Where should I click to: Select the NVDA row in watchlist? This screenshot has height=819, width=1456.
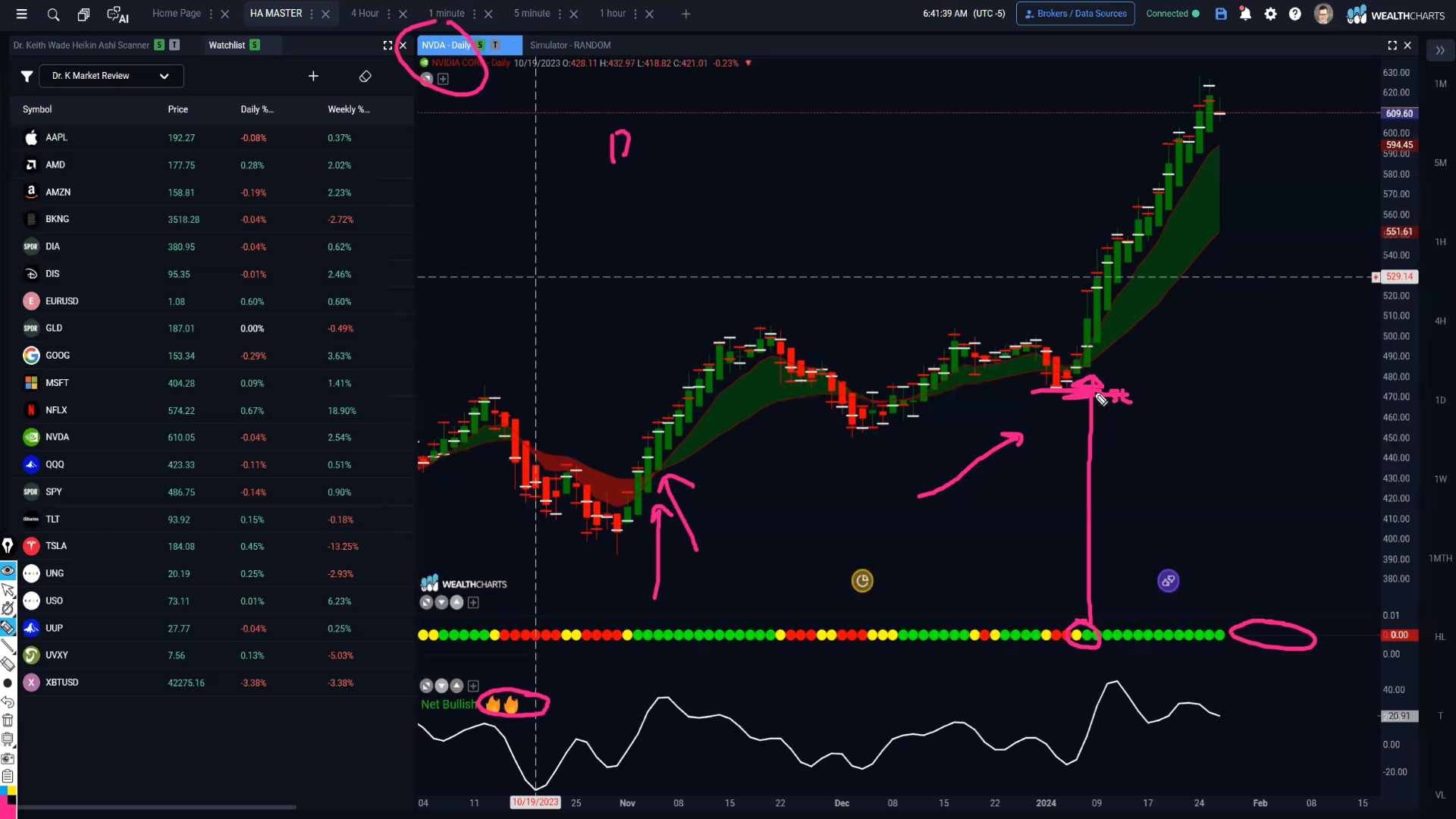[212, 438]
